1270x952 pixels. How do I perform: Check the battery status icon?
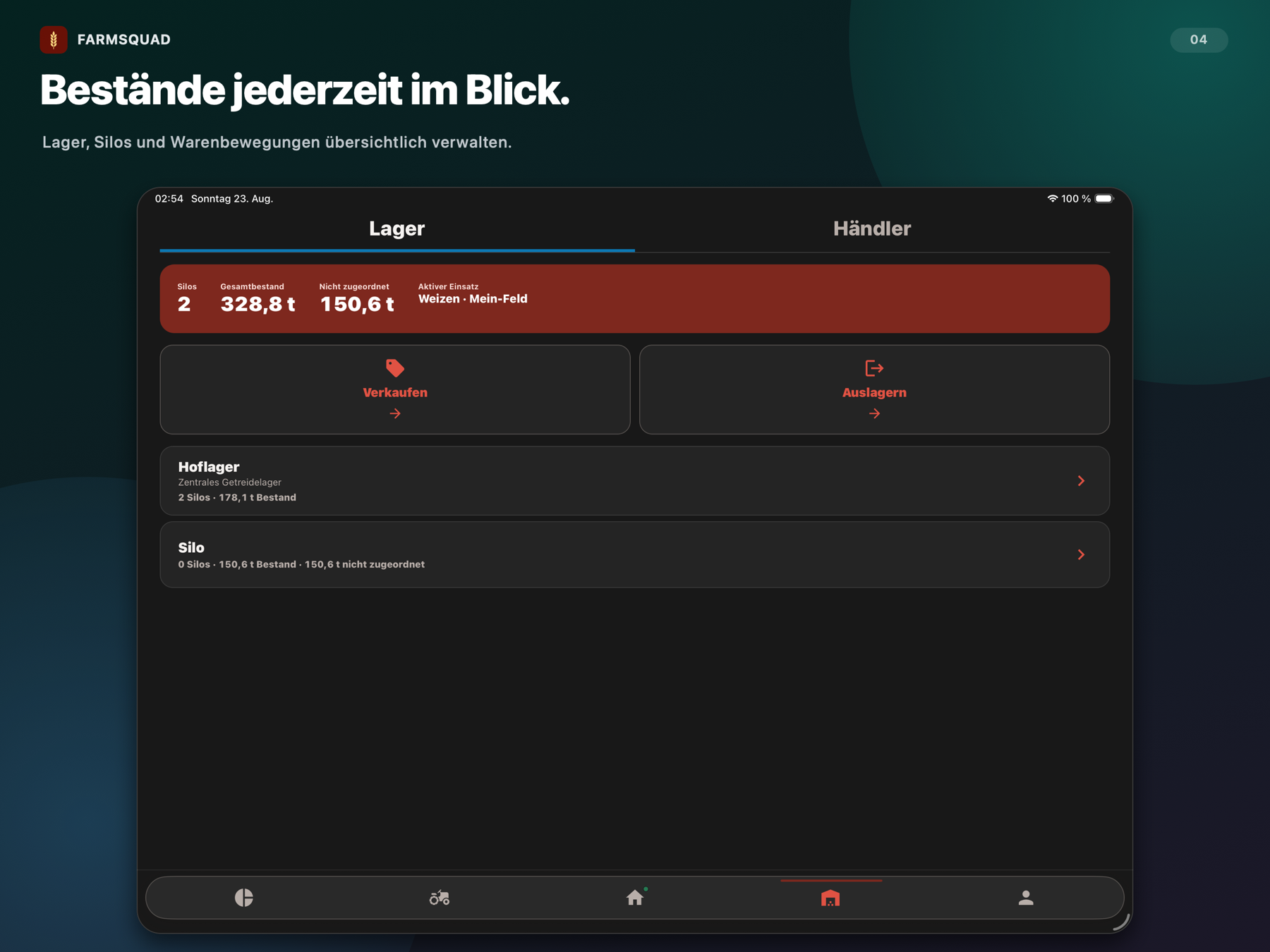pos(1104,199)
